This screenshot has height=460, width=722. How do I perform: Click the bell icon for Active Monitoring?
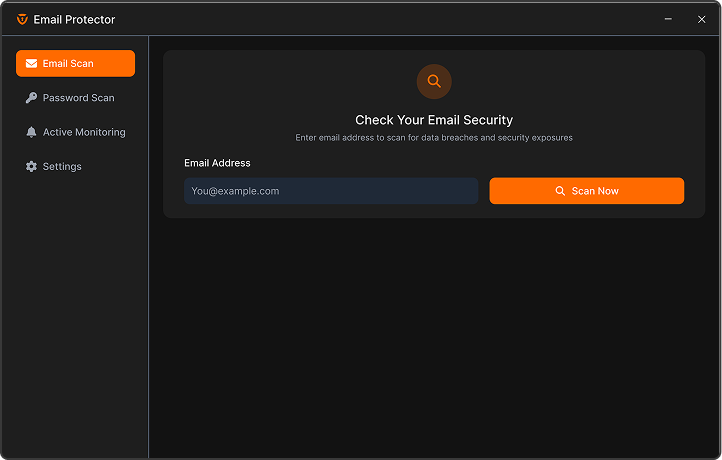(31, 132)
